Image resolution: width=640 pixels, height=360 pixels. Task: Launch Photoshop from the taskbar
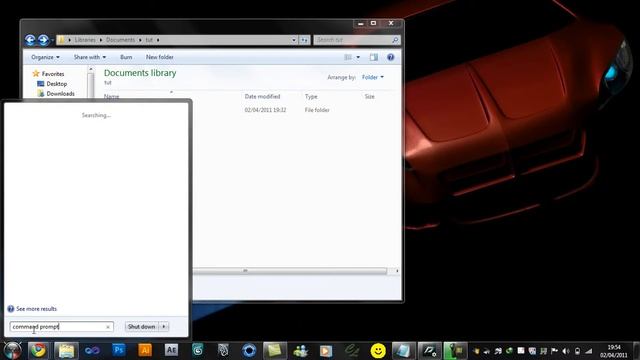coord(119,350)
